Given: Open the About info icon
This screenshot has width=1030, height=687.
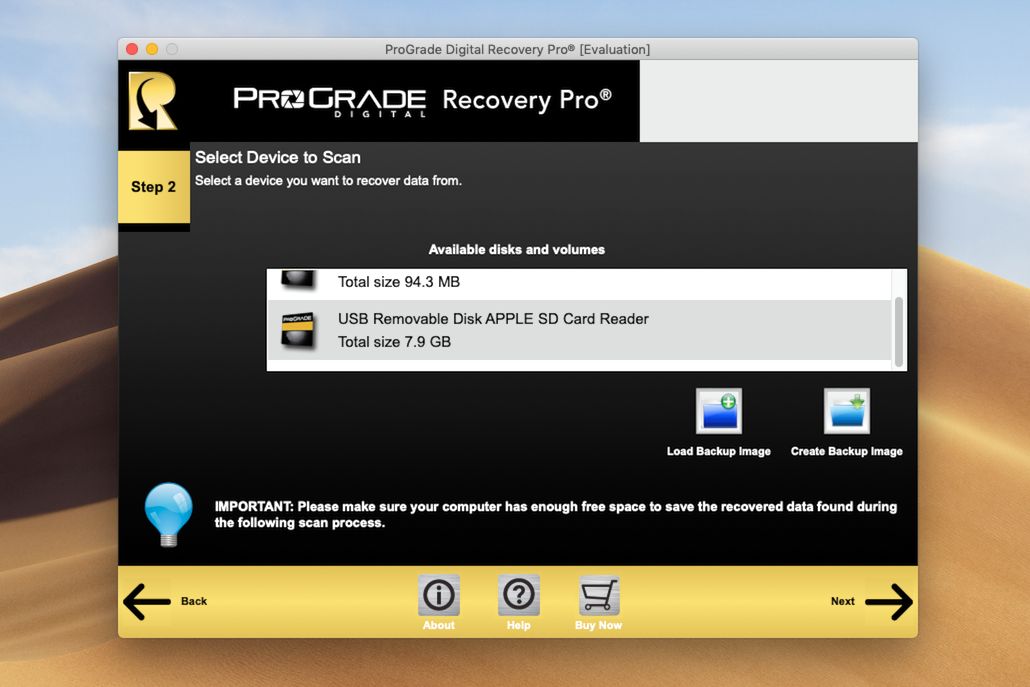Looking at the screenshot, I should pos(439,595).
